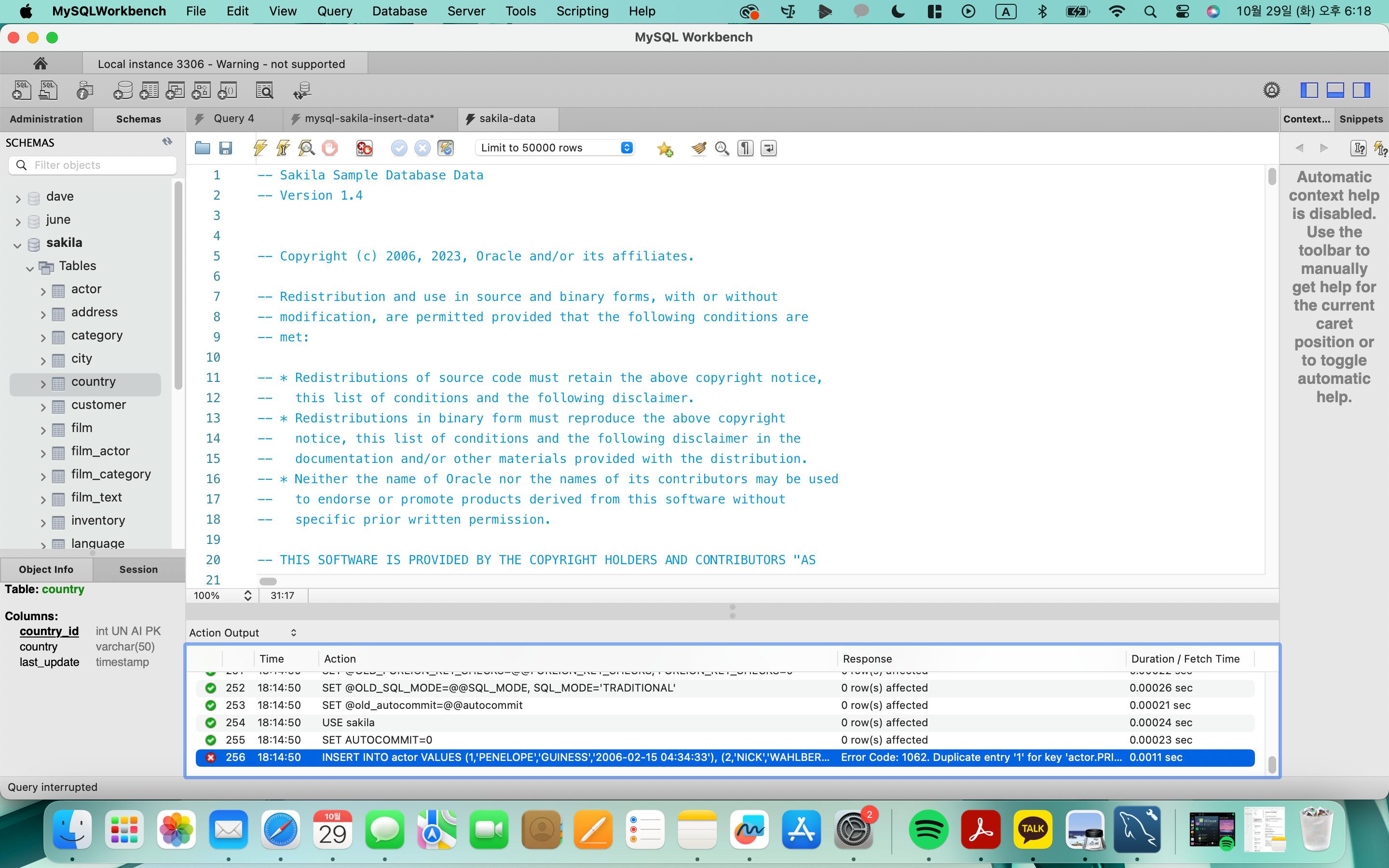The height and width of the screenshot is (868, 1389).
Task: Expand the country table
Action: (x=43, y=384)
